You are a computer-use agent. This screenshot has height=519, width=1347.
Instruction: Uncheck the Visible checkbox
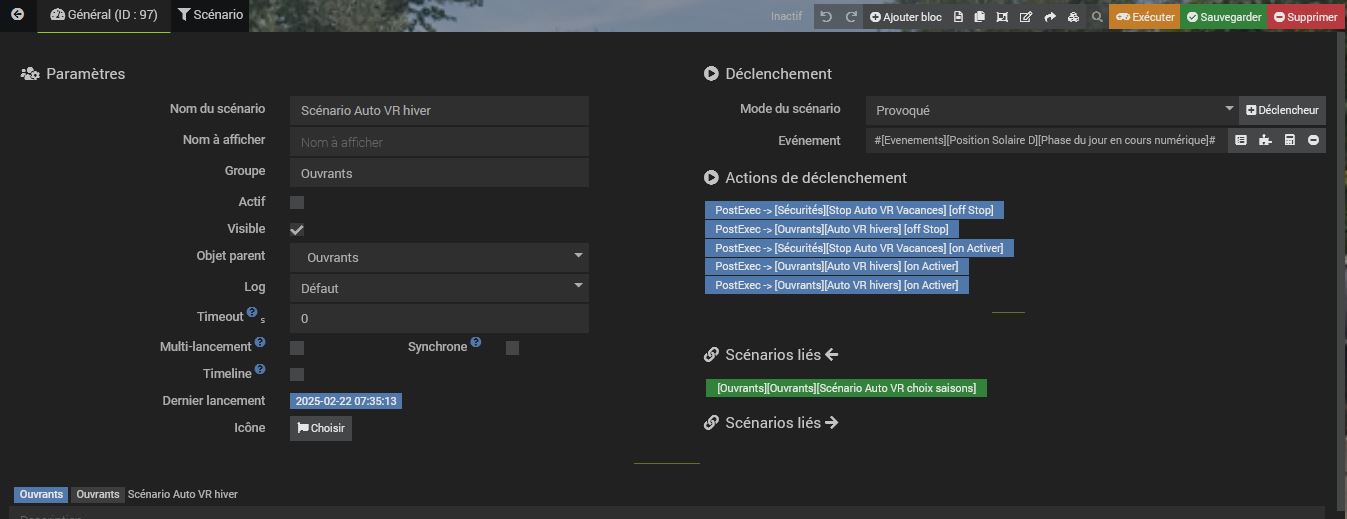297,230
